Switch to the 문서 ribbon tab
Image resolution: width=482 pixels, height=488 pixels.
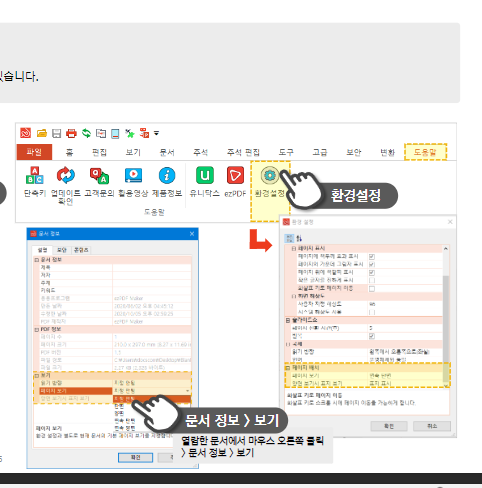click(x=167, y=152)
